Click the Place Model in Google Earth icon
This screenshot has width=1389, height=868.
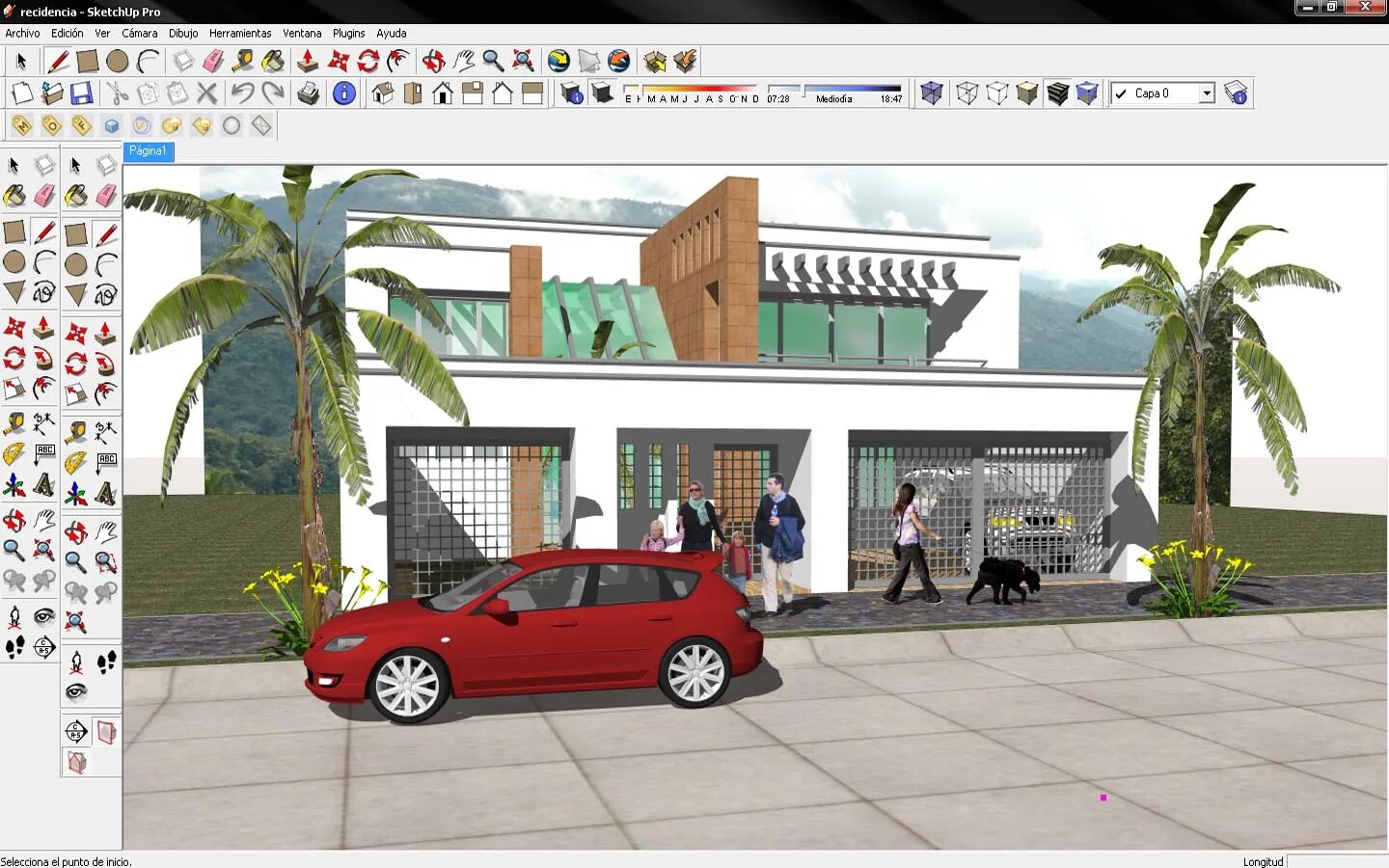point(618,62)
